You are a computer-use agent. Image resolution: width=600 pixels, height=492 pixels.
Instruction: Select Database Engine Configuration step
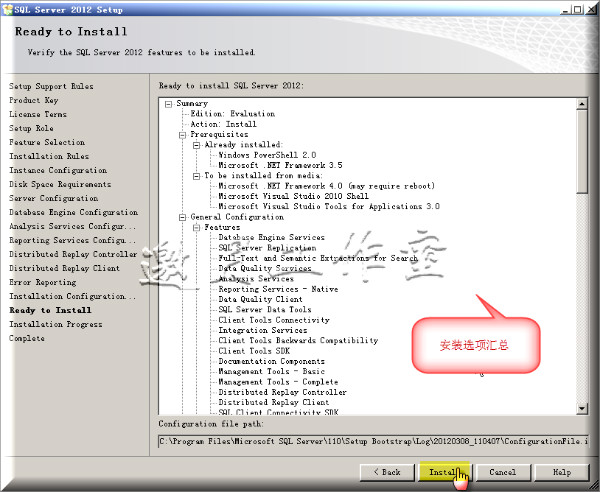tap(73, 212)
